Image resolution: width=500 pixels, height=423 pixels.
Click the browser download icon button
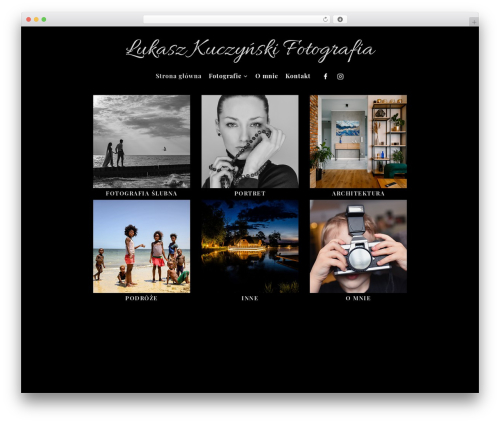[340, 19]
